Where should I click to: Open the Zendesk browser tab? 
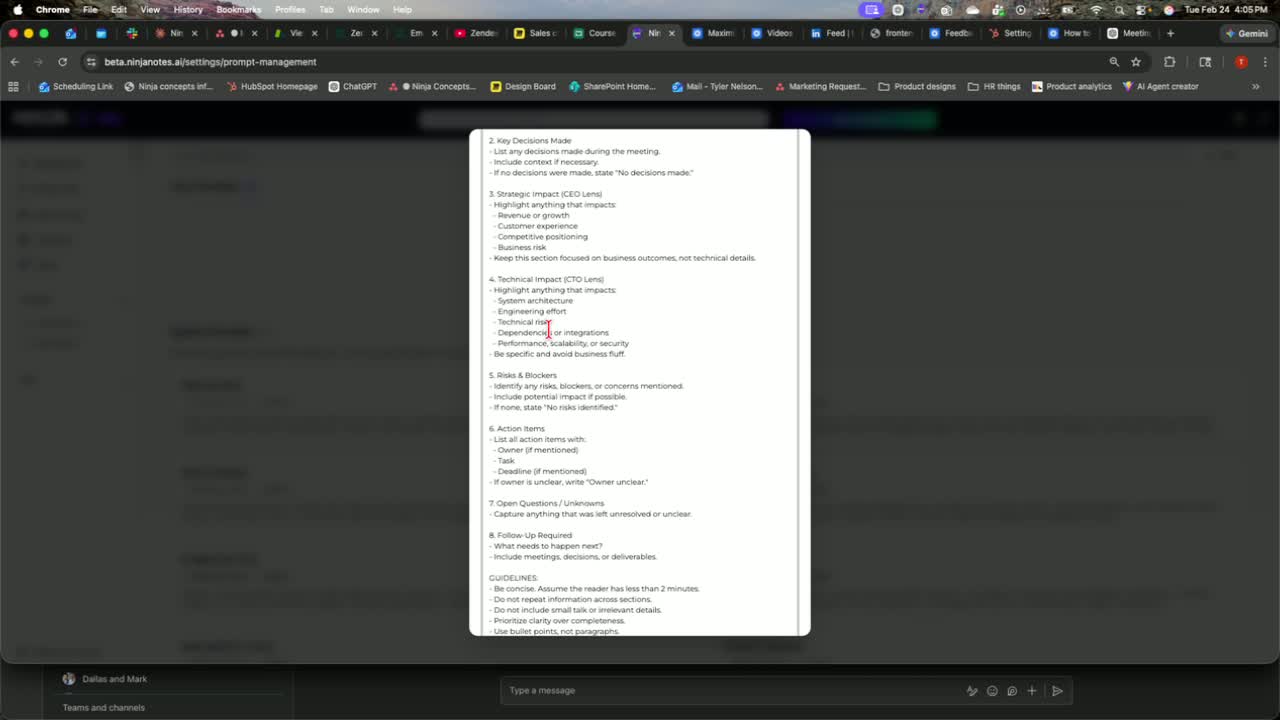click(x=476, y=33)
